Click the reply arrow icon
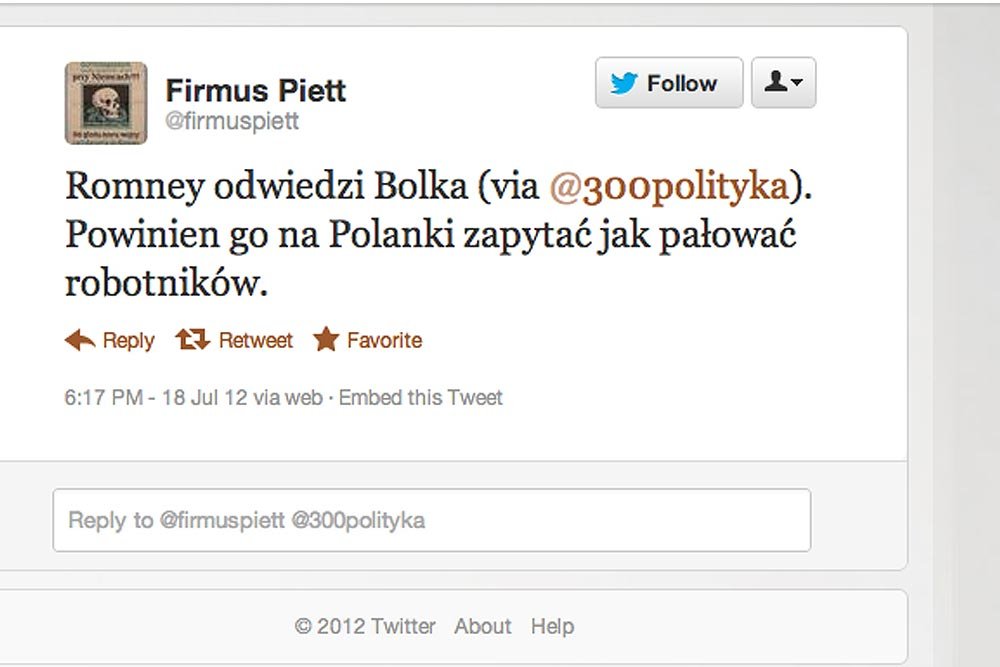1000x667 pixels. [80, 340]
